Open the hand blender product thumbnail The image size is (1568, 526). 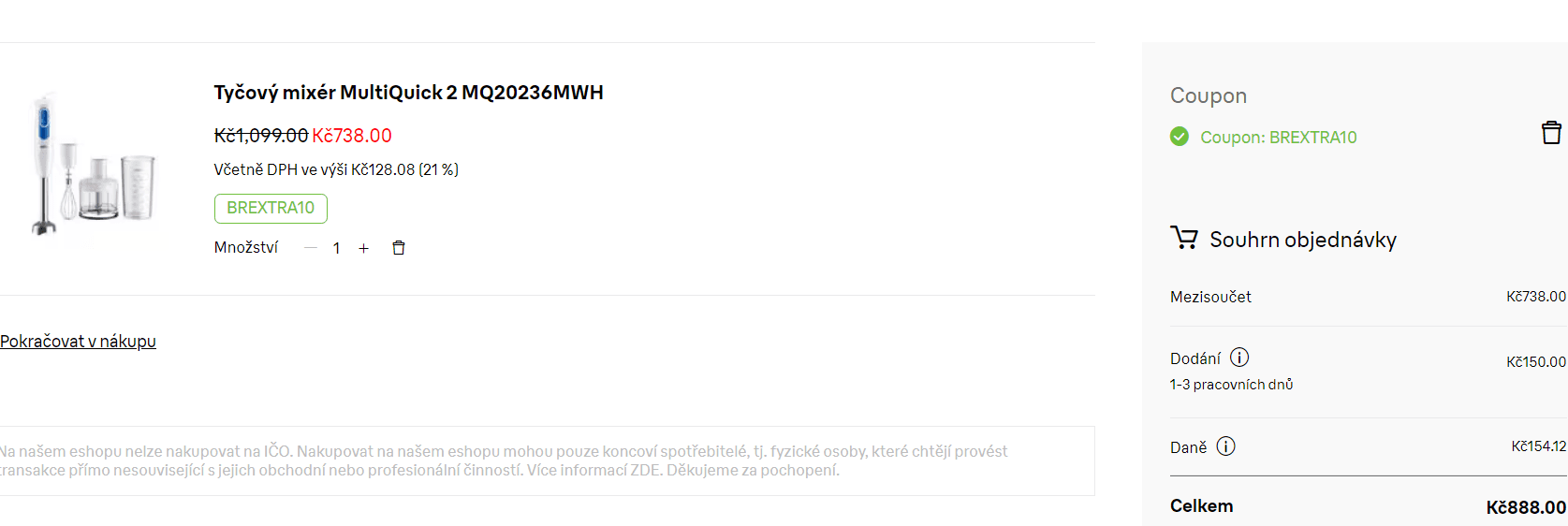(x=94, y=164)
